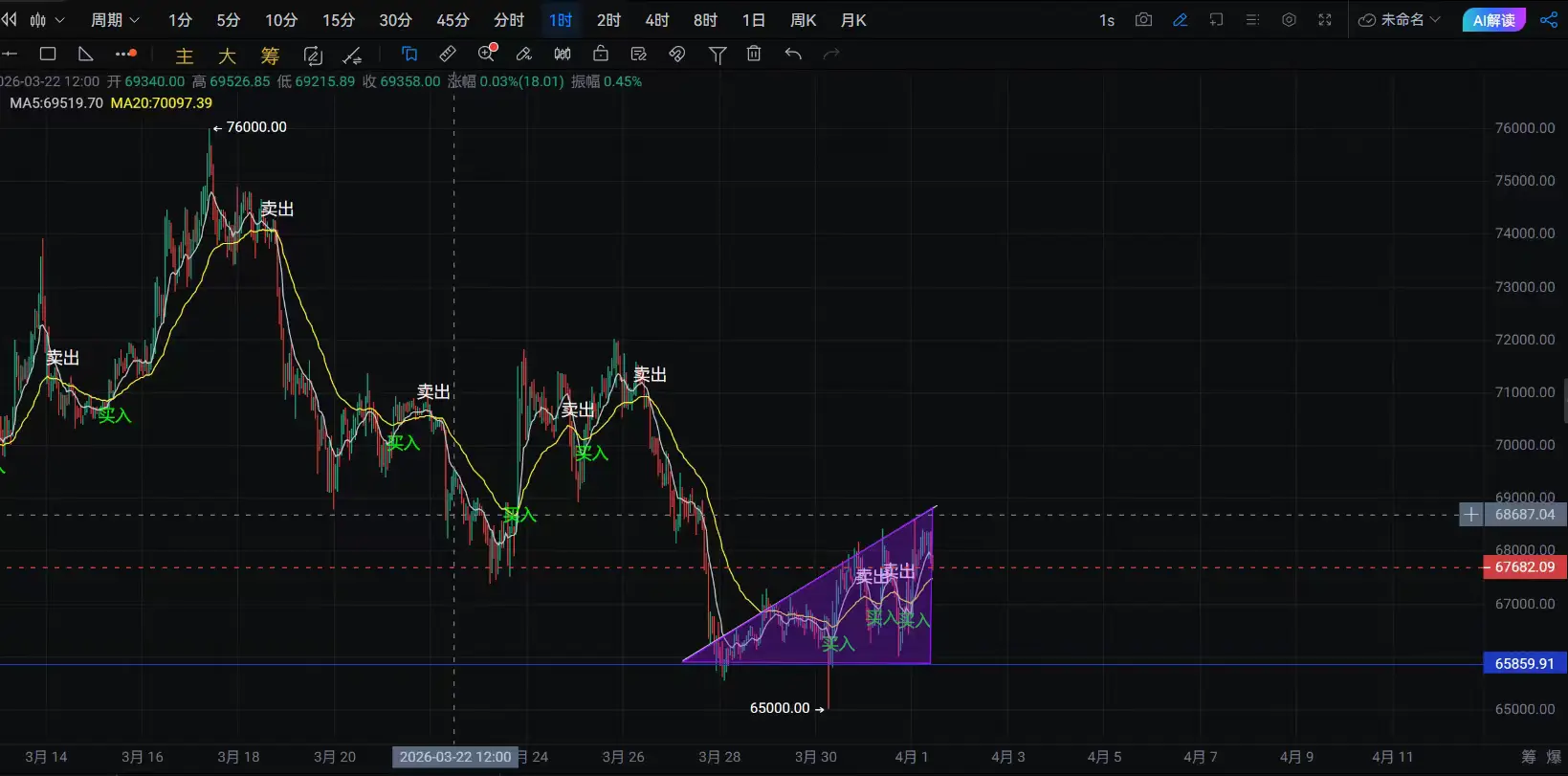Open the filter funnel icon
This screenshot has height=776, width=1568.
point(718,55)
